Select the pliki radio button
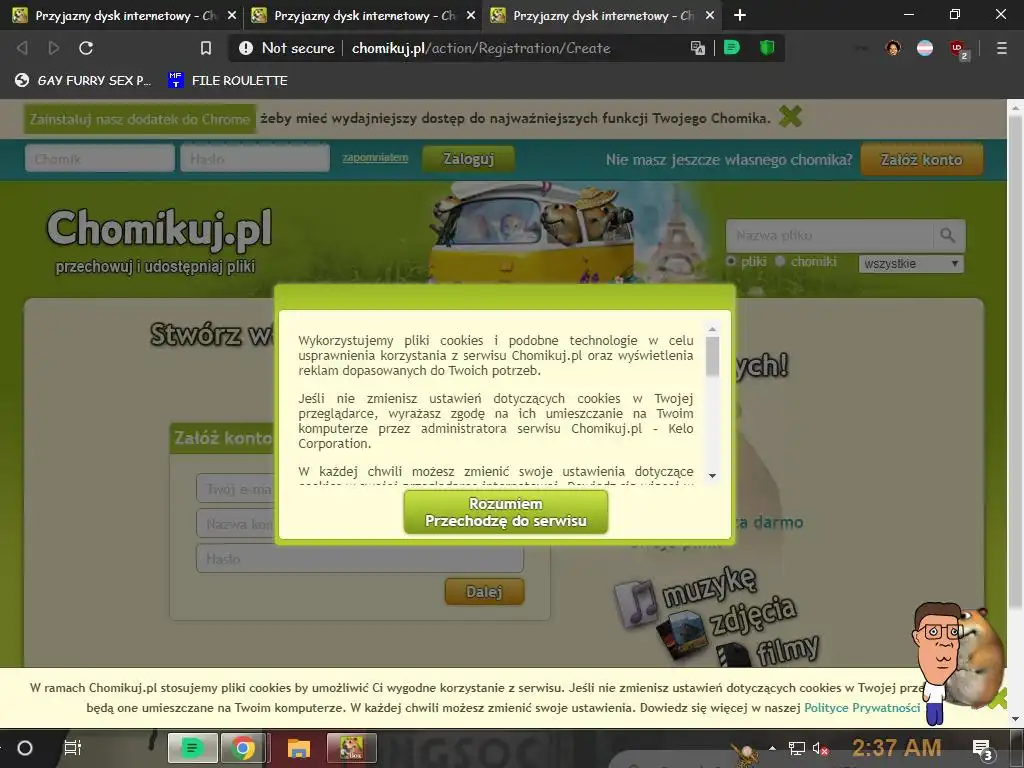 tap(731, 261)
